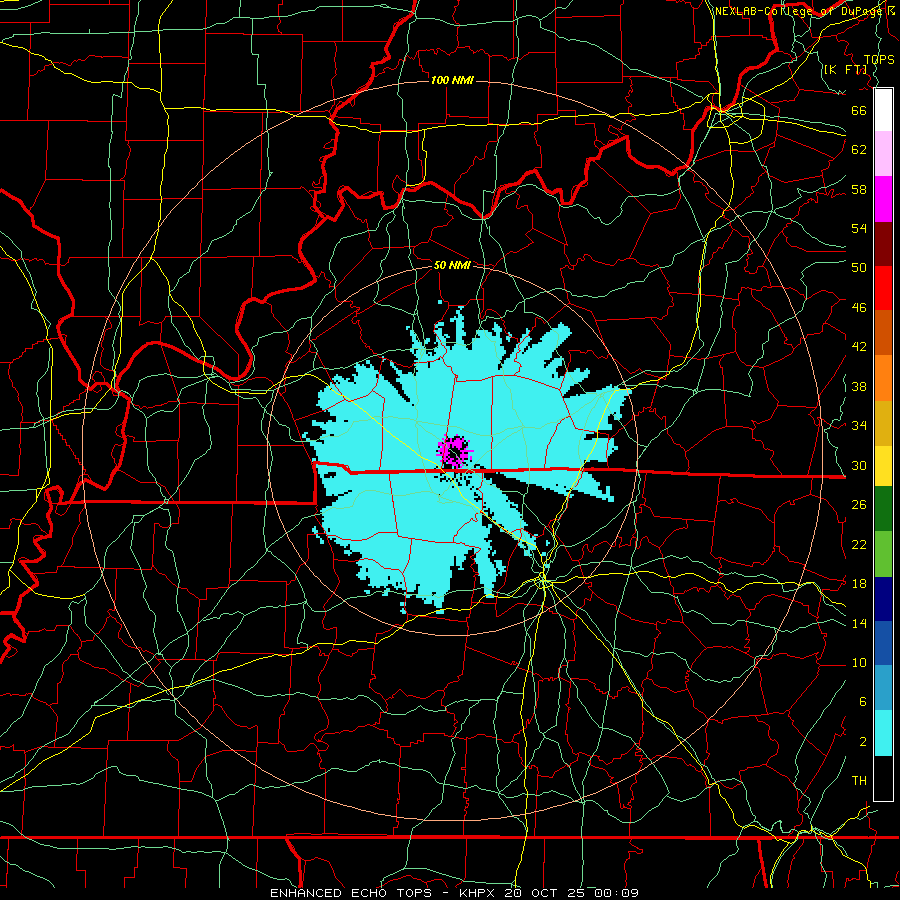Click the "58" legend value
Screen dimensions: 900x900
(859, 189)
